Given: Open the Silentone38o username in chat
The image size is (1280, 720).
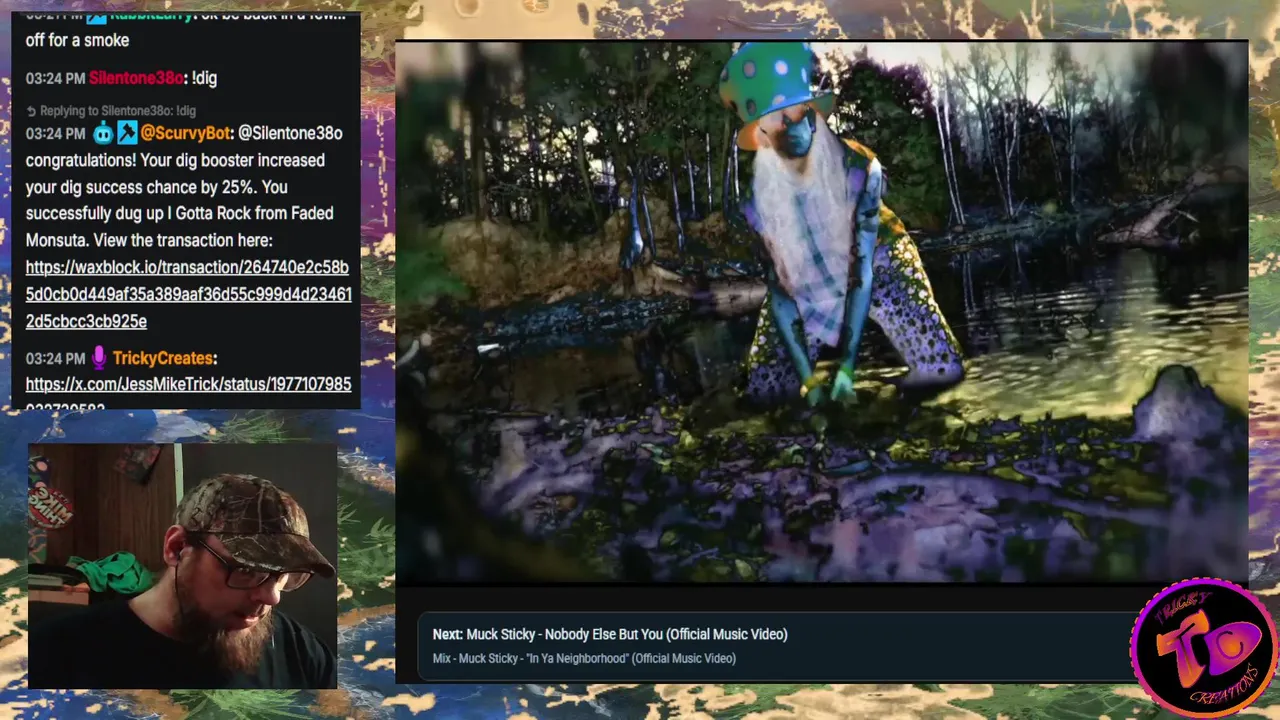Looking at the screenshot, I should click(136, 78).
